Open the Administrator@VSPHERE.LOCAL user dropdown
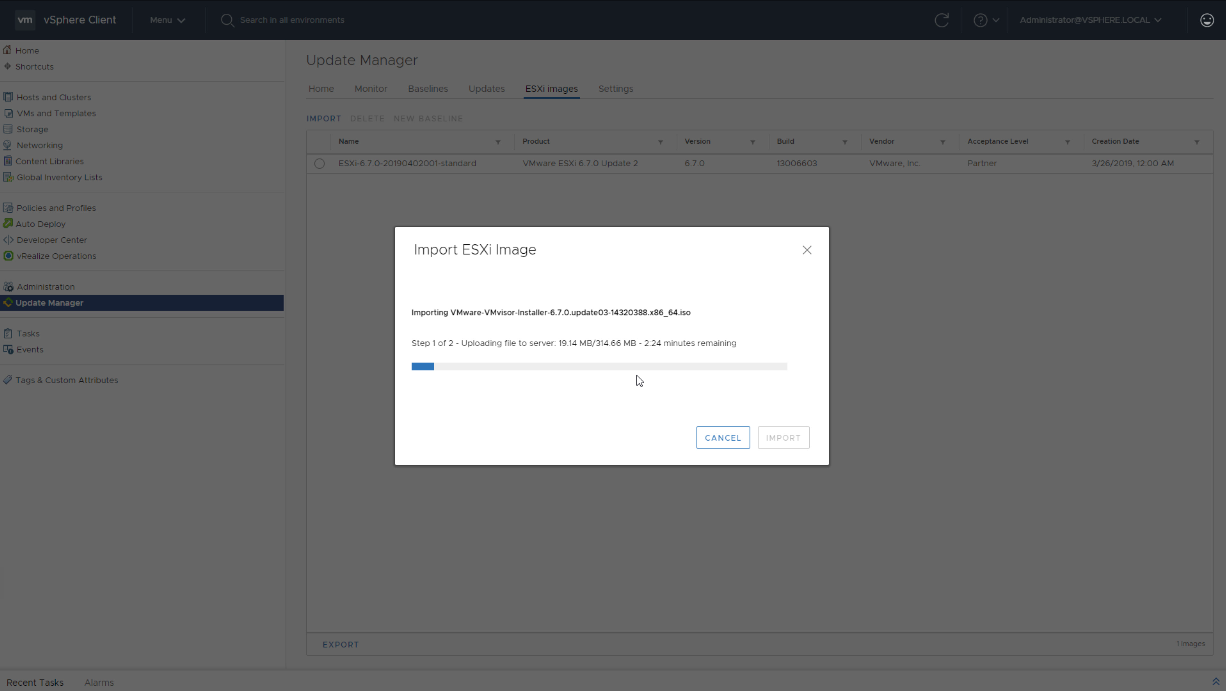The height and width of the screenshot is (691, 1226). pyautogui.click(x=1090, y=20)
